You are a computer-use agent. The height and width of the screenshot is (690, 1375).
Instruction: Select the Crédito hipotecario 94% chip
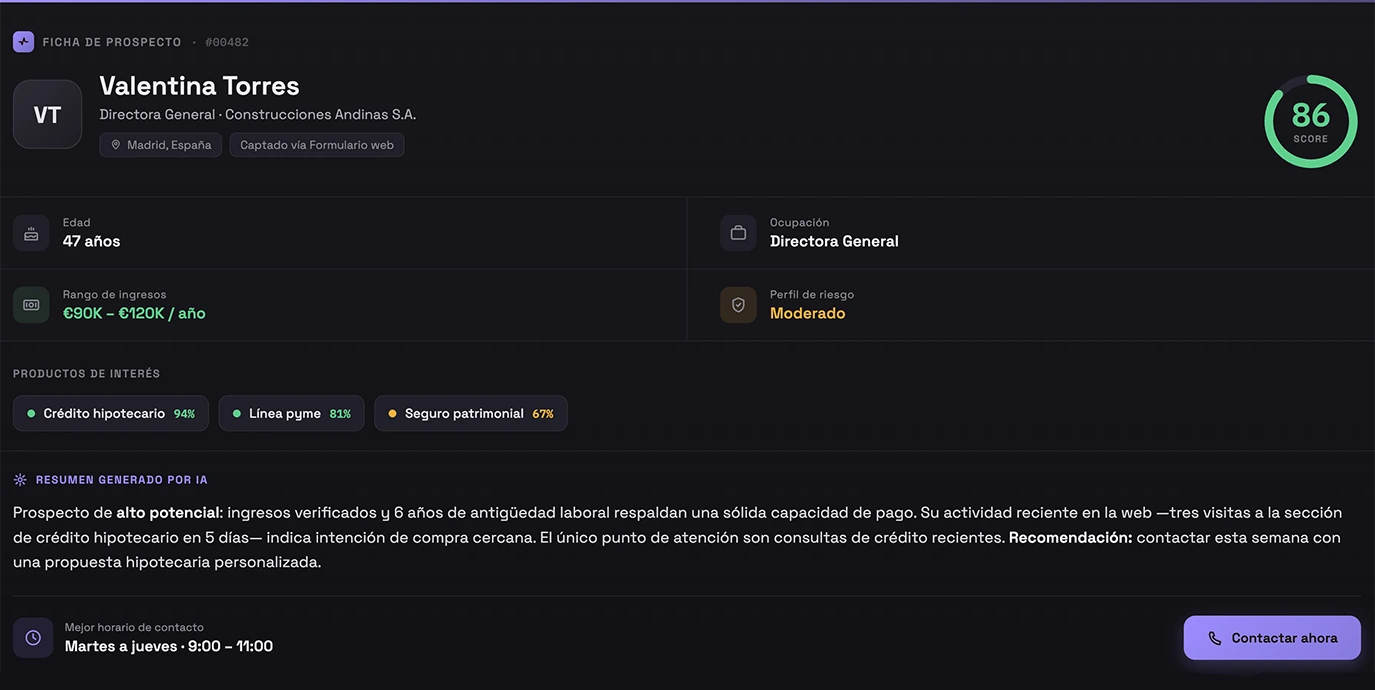coord(111,413)
